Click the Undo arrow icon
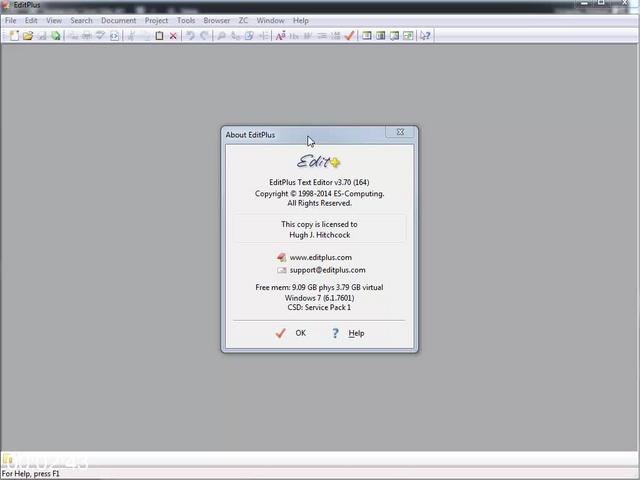Viewport: 640px width, 480px height. (190, 36)
